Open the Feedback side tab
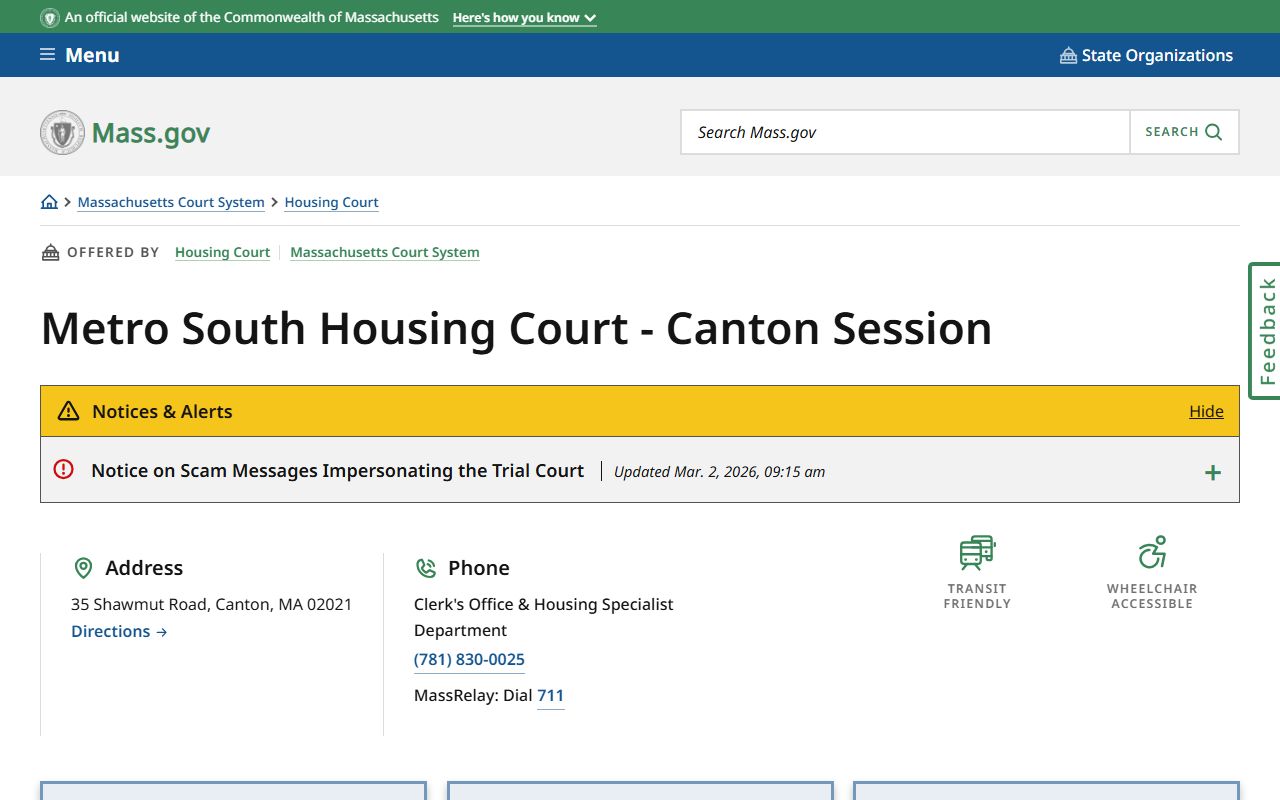This screenshot has height=800, width=1280. point(1265,331)
